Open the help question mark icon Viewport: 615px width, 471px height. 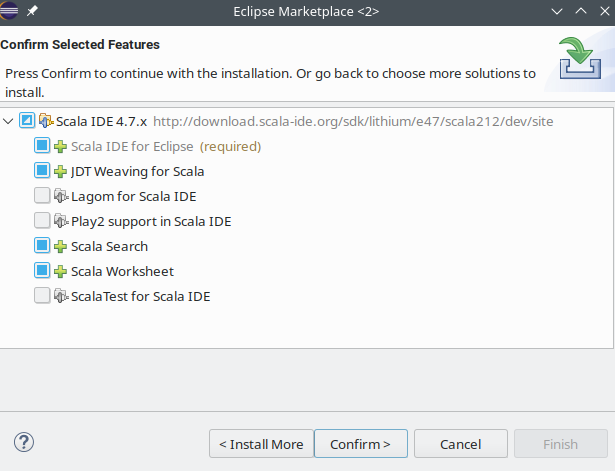[x=24, y=442]
